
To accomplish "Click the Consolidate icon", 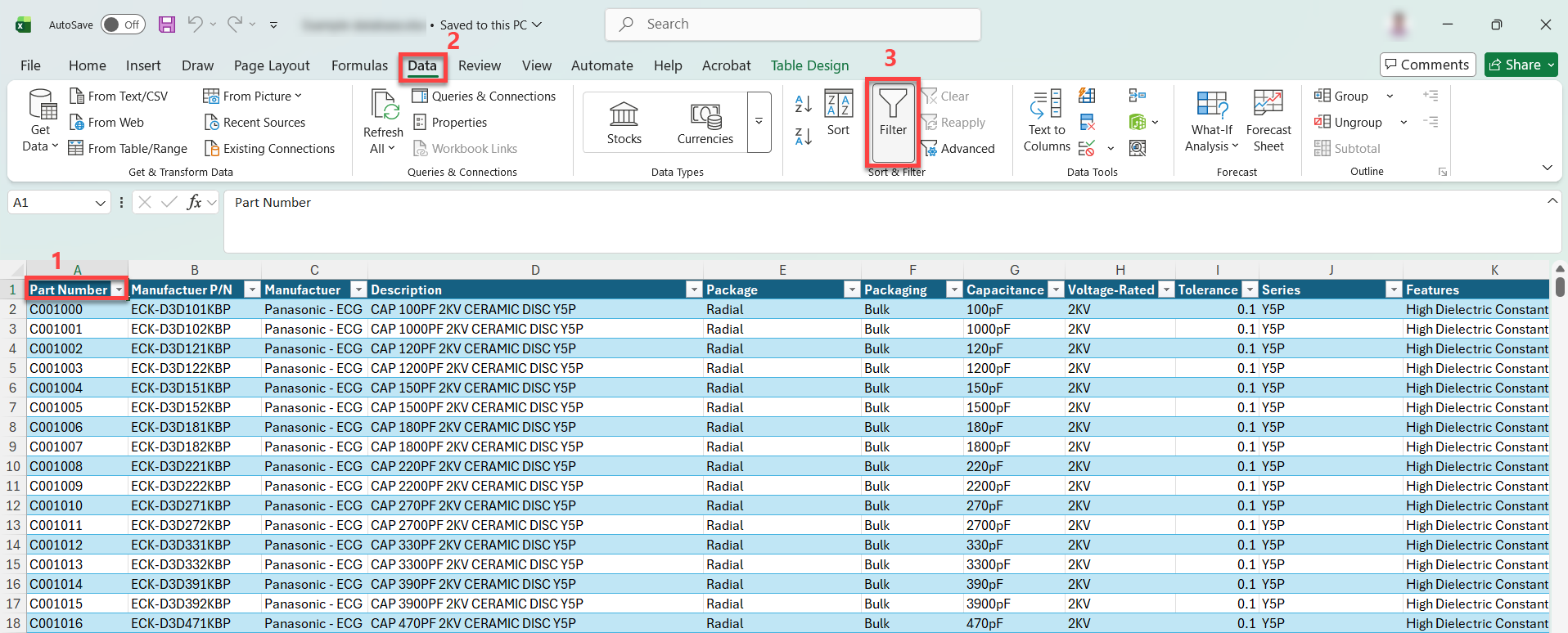I will click(x=1138, y=96).
